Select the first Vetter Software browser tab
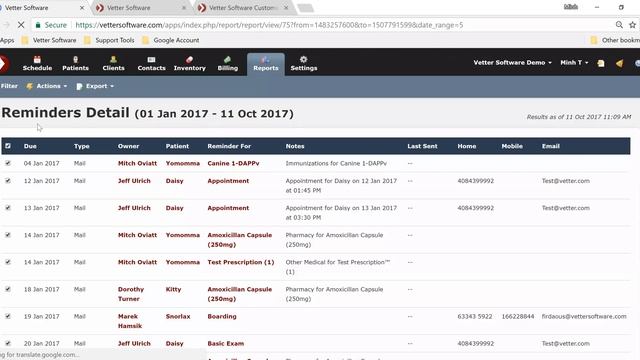The width and height of the screenshot is (640, 360). [x=41, y=8]
